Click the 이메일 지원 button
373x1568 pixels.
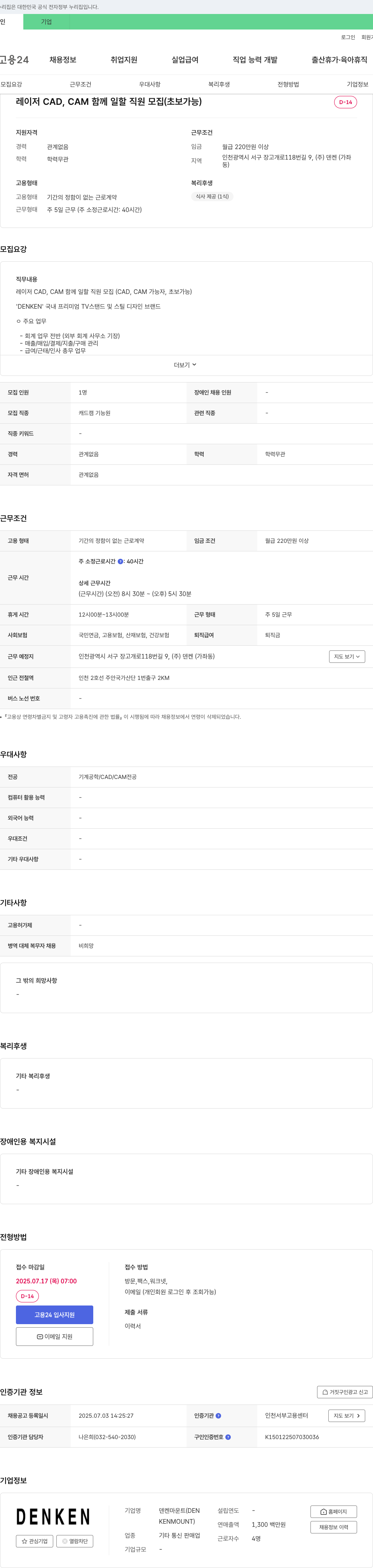pos(54,1337)
